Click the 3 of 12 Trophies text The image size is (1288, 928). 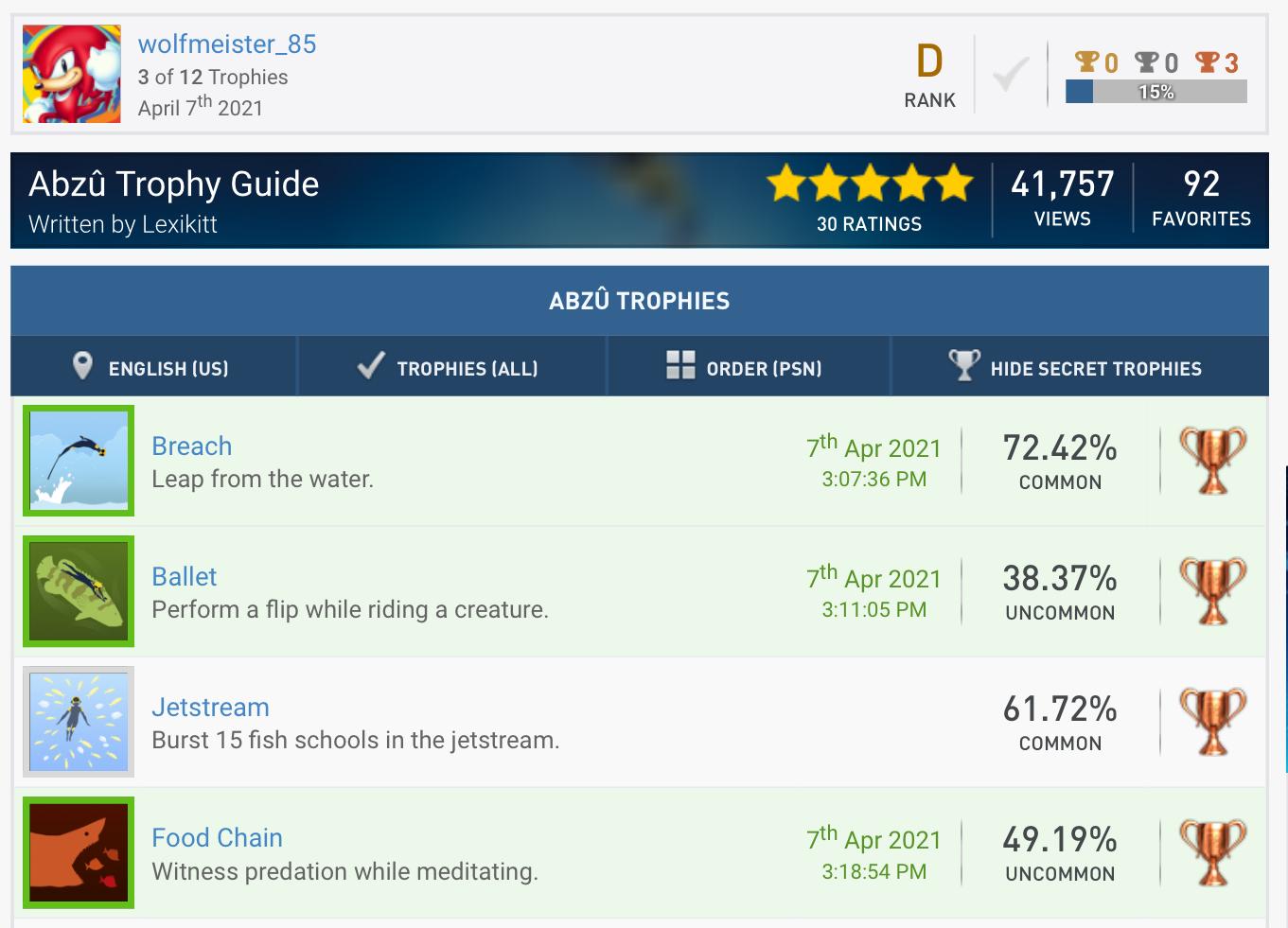(213, 78)
